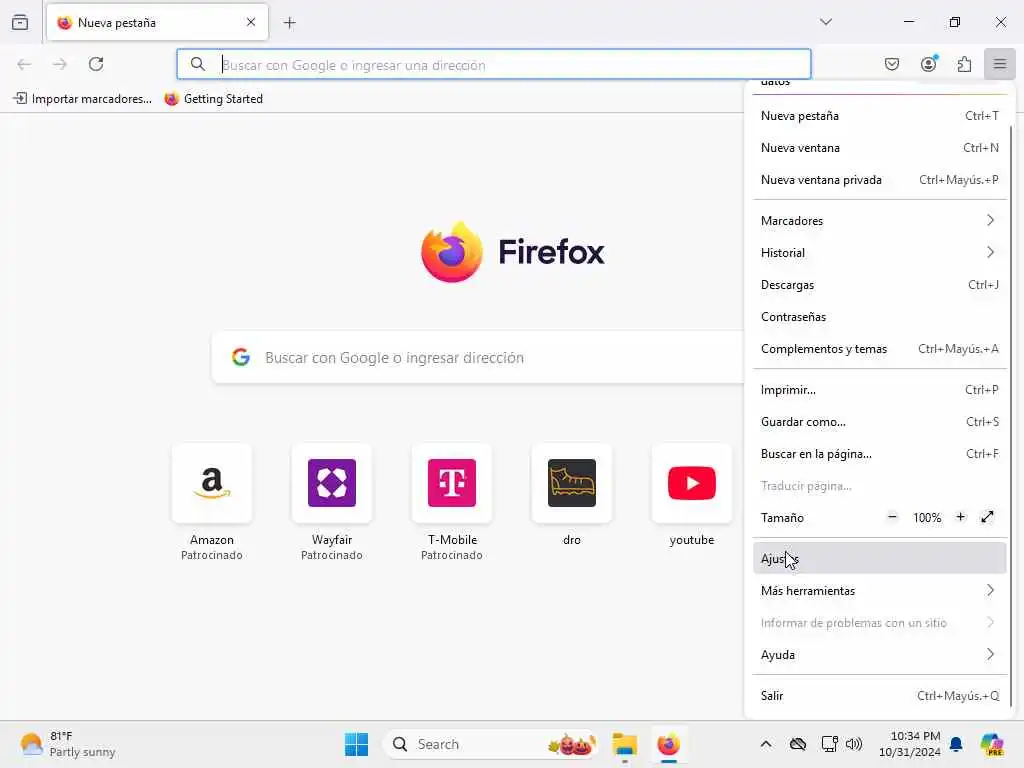Open the Firefox account avatar icon

(x=929, y=64)
